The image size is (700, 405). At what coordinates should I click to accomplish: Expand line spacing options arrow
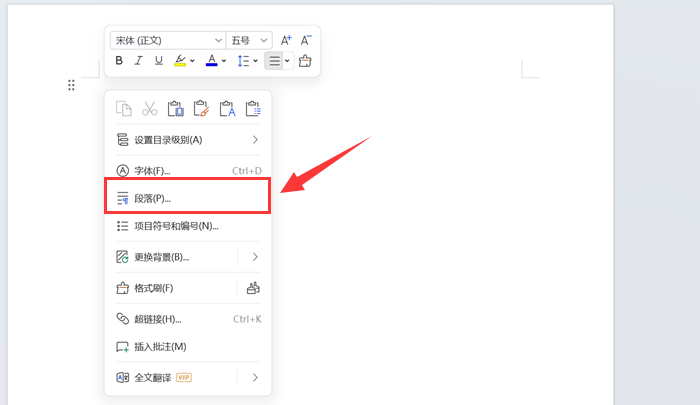[x=255, y=61]
